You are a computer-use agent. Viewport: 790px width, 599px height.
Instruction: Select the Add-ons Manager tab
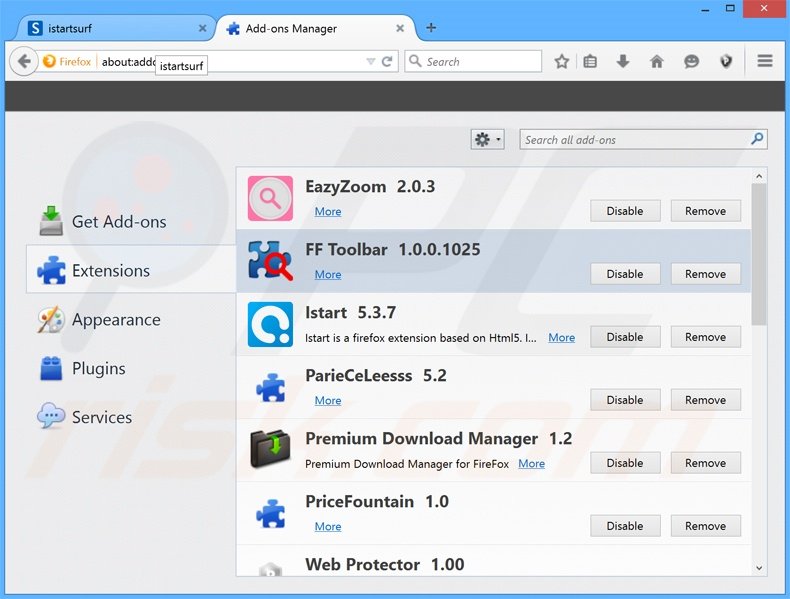click(x=315, y=28)
